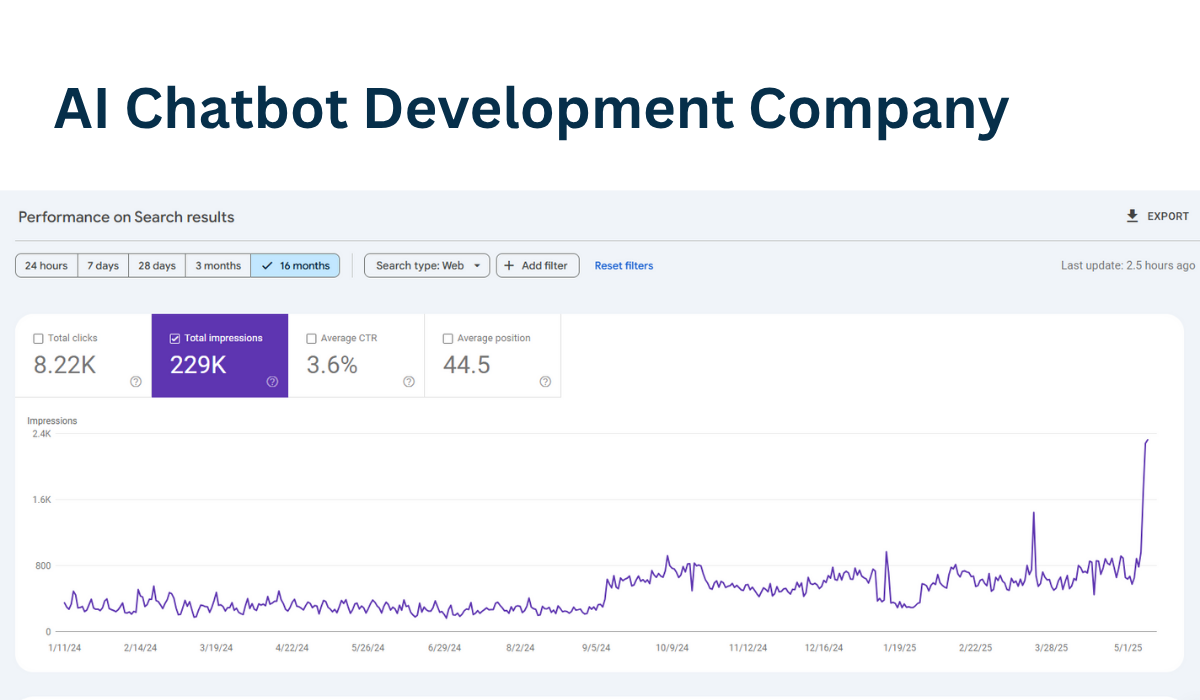This screenshot has width=1200, height=700.
Task: Click the Total impressions question mark icon
Action: click(272, 381)
